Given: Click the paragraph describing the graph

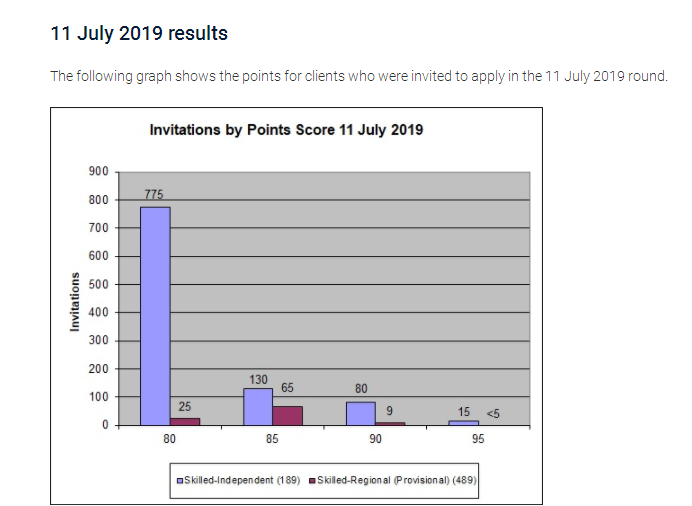Looking at the screenshot, I should click(x=359, y=76).
